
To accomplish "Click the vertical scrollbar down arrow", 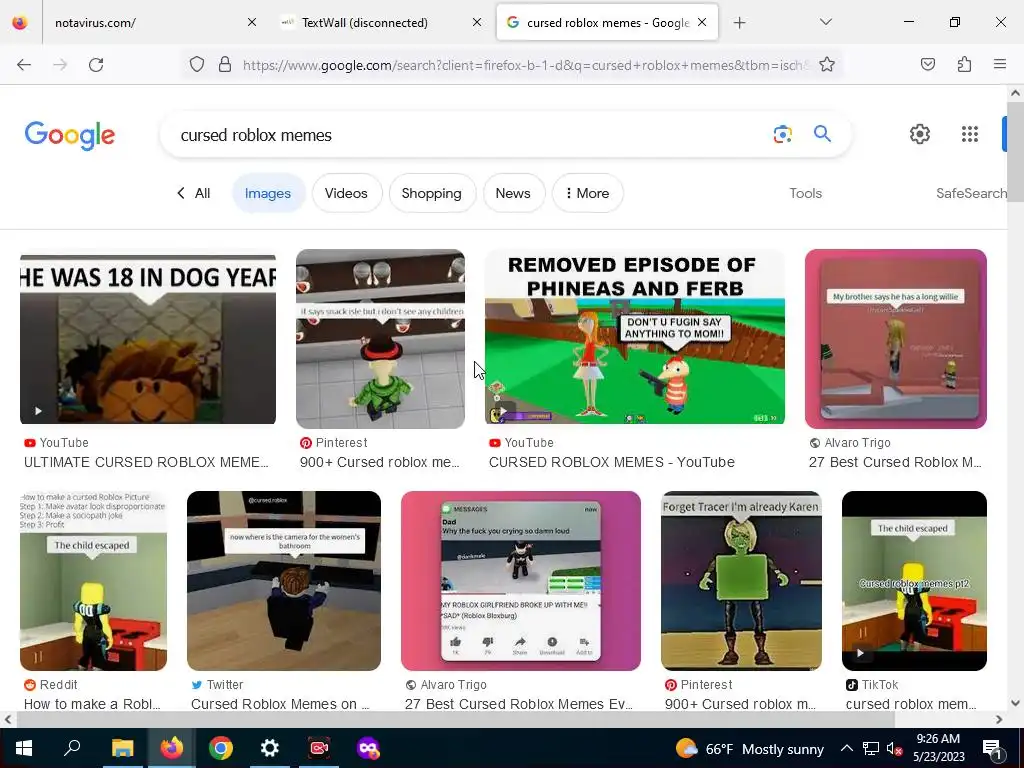I will coord(1016,703).
